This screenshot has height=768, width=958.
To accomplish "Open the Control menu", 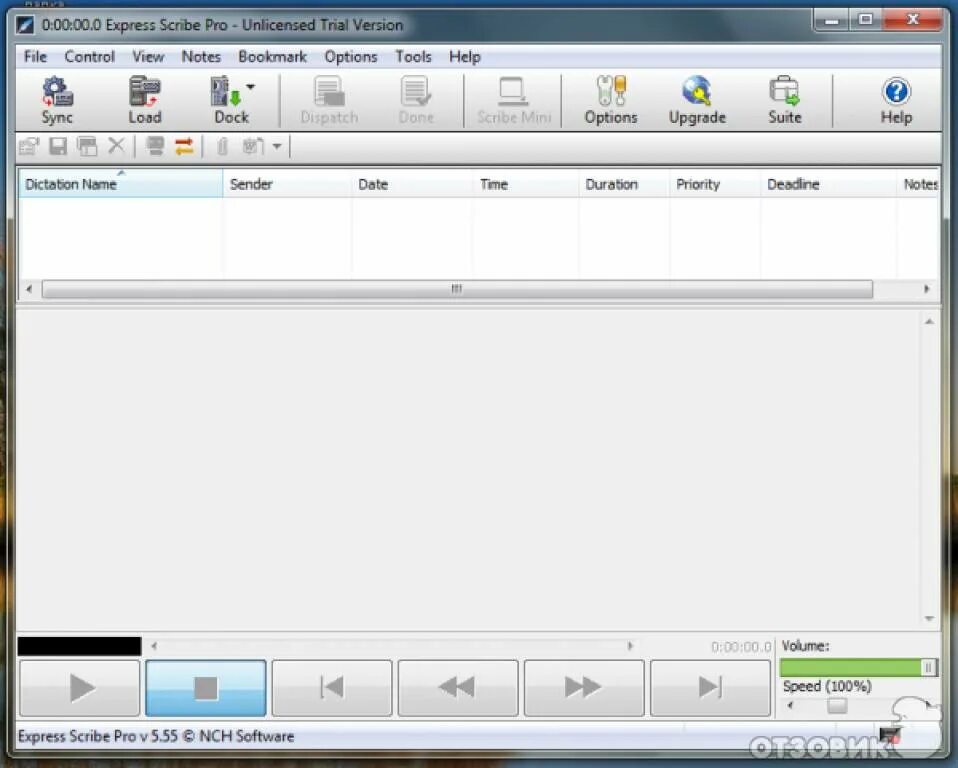I will [x=90, y=57].
